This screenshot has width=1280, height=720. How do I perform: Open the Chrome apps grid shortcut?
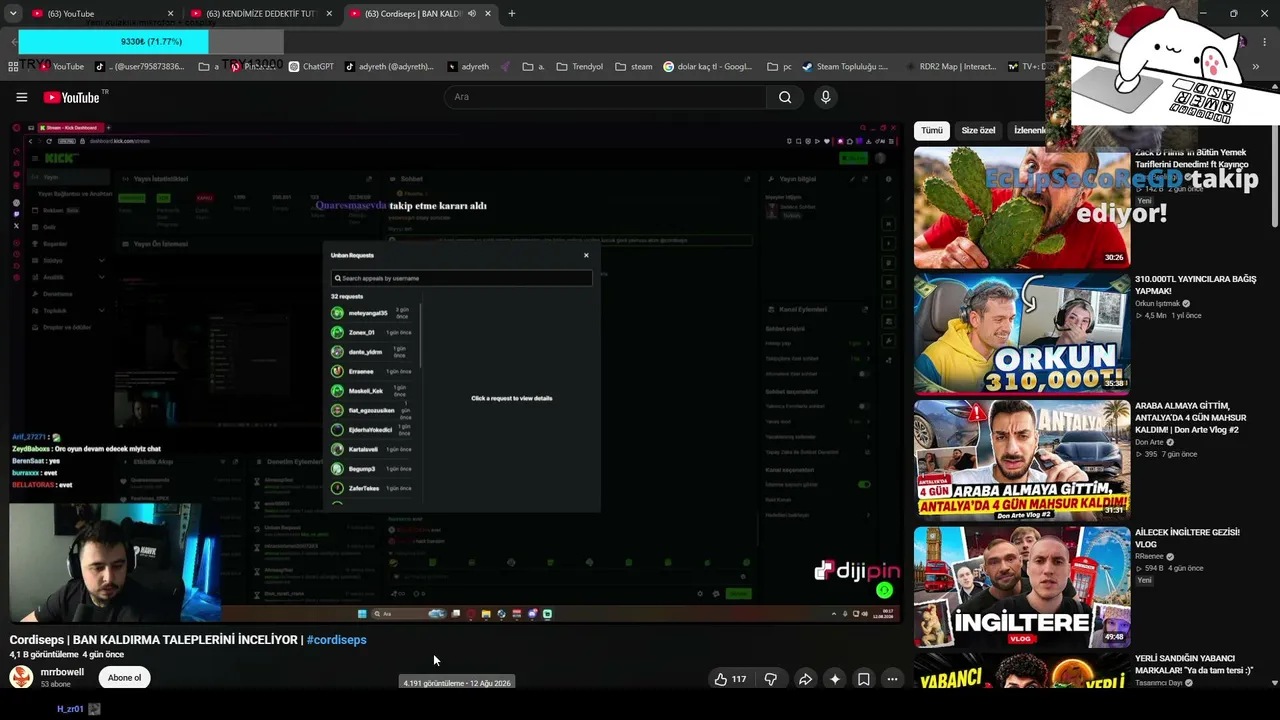pyautogui.click(x=13, y=67)
